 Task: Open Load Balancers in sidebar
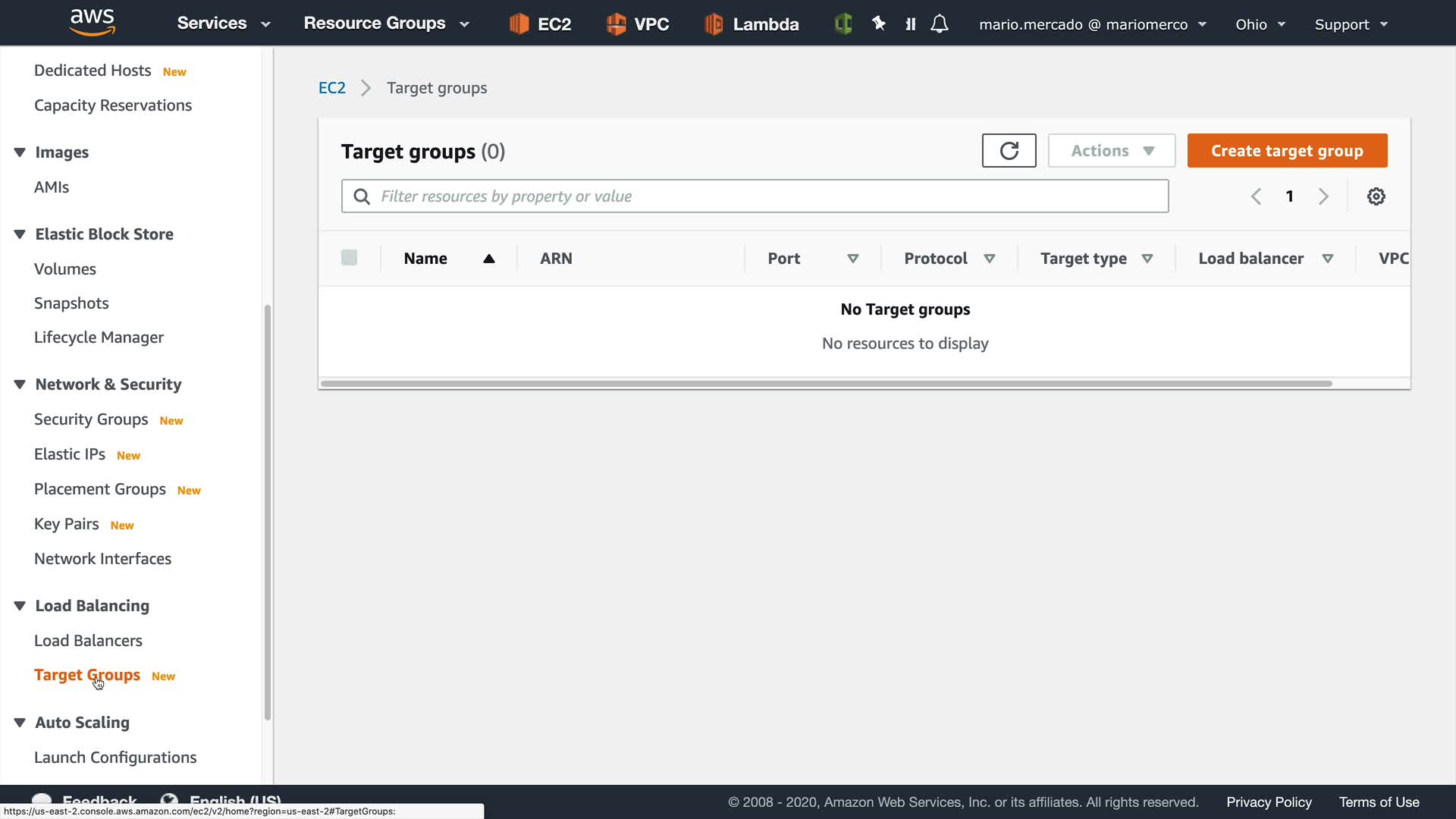88,641
